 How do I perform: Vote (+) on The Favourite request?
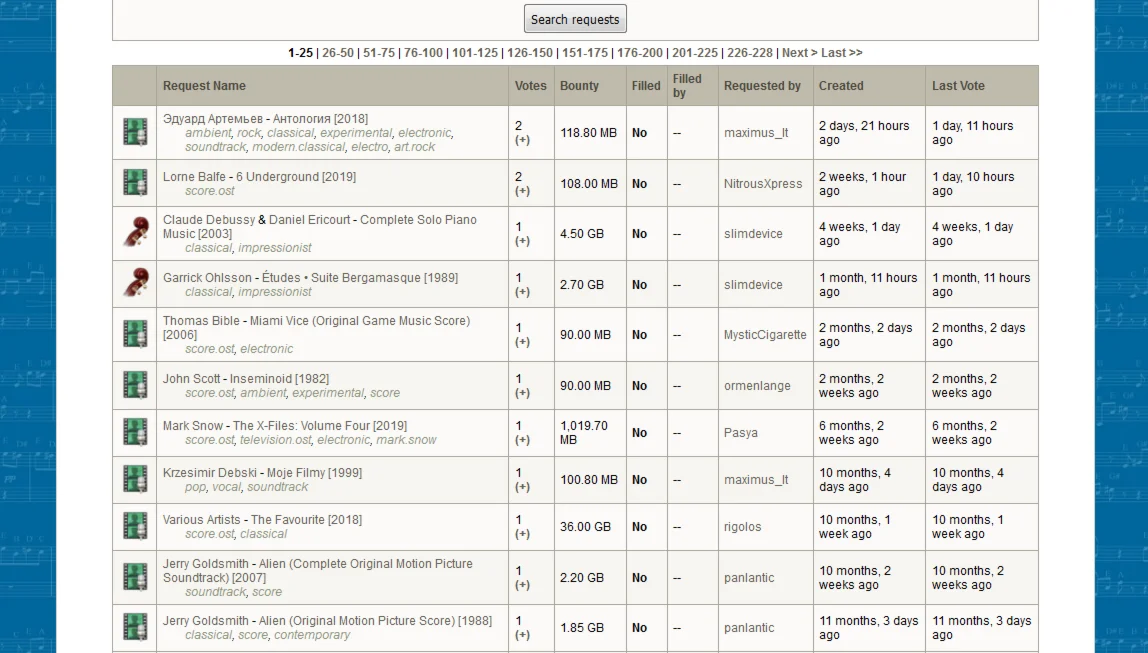click(x=522, y=534)
